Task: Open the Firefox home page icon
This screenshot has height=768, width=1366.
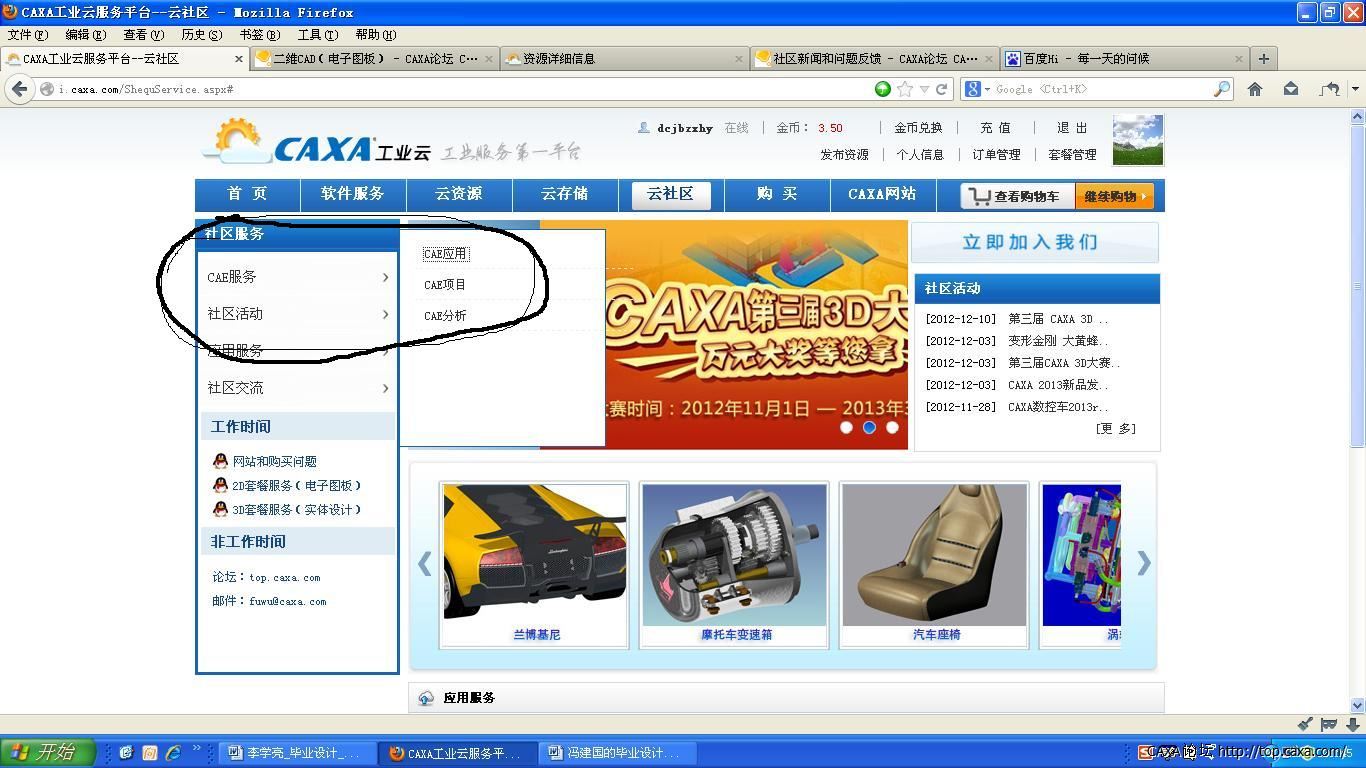Action: [x=1255, y=89]
